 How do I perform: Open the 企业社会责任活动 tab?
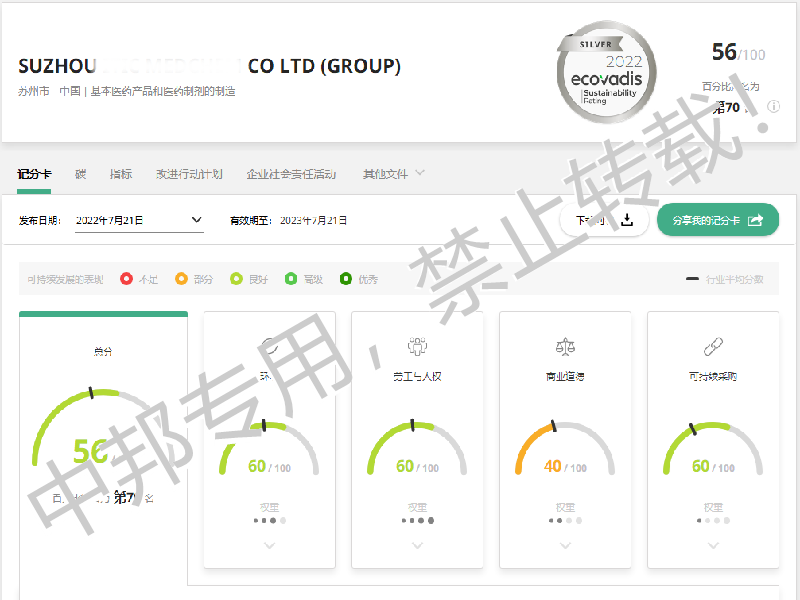click(x=291, y=174)
